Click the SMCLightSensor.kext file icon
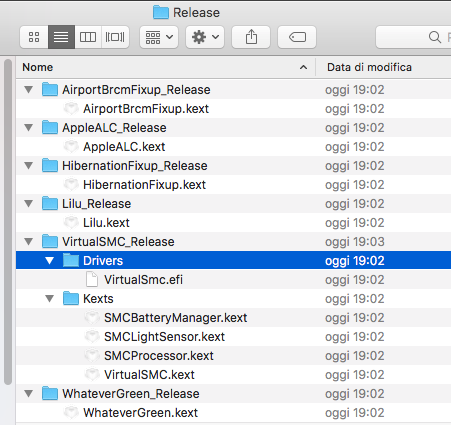Screen dimensions: 451x425 (92, 337)
